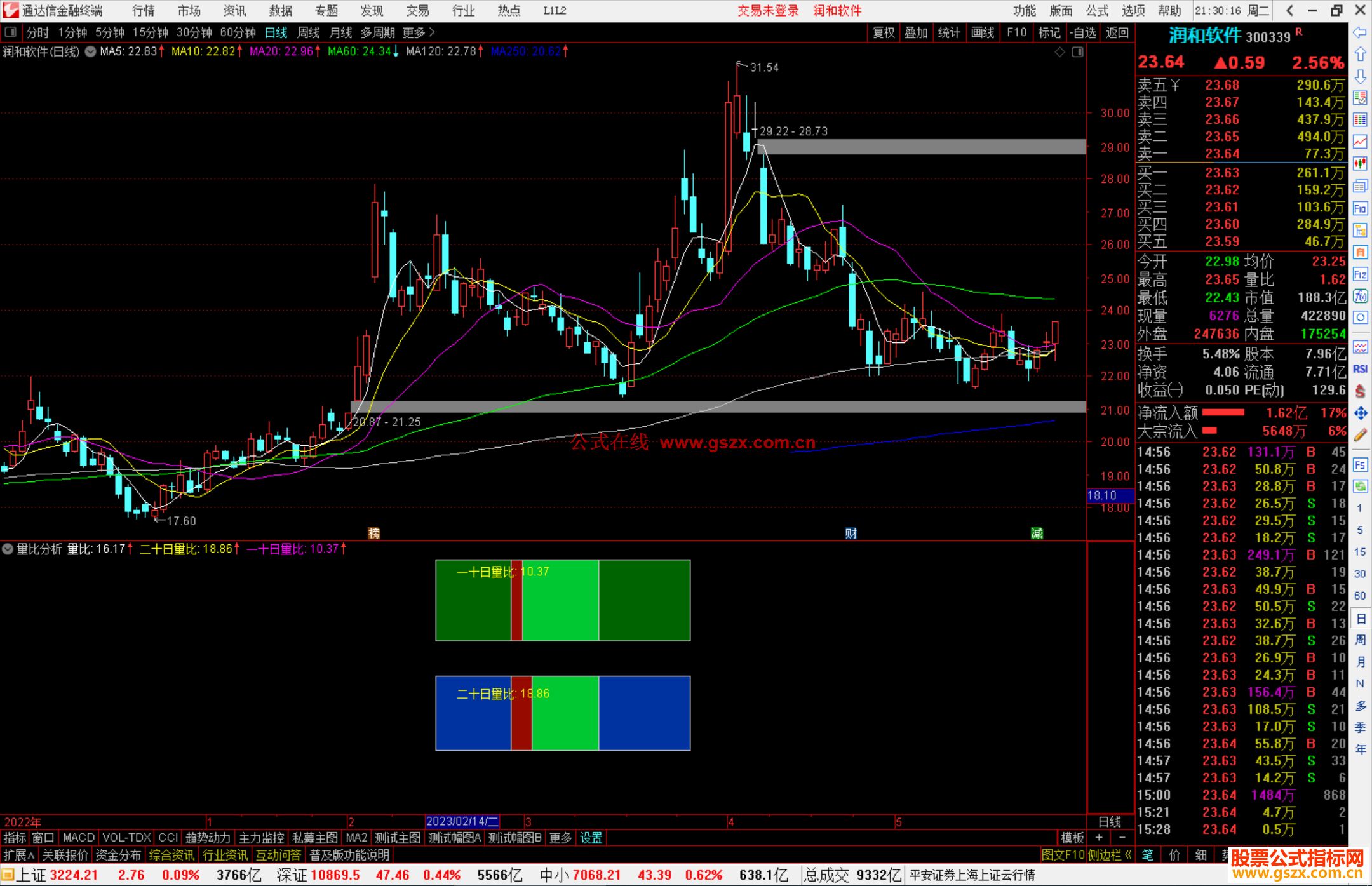Toggle the 量比分析 indicator round button

[8, 549]
